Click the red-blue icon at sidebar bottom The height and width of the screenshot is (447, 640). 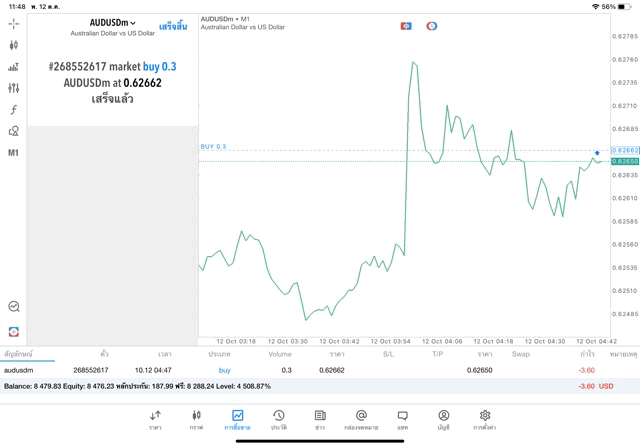point(13,331)
